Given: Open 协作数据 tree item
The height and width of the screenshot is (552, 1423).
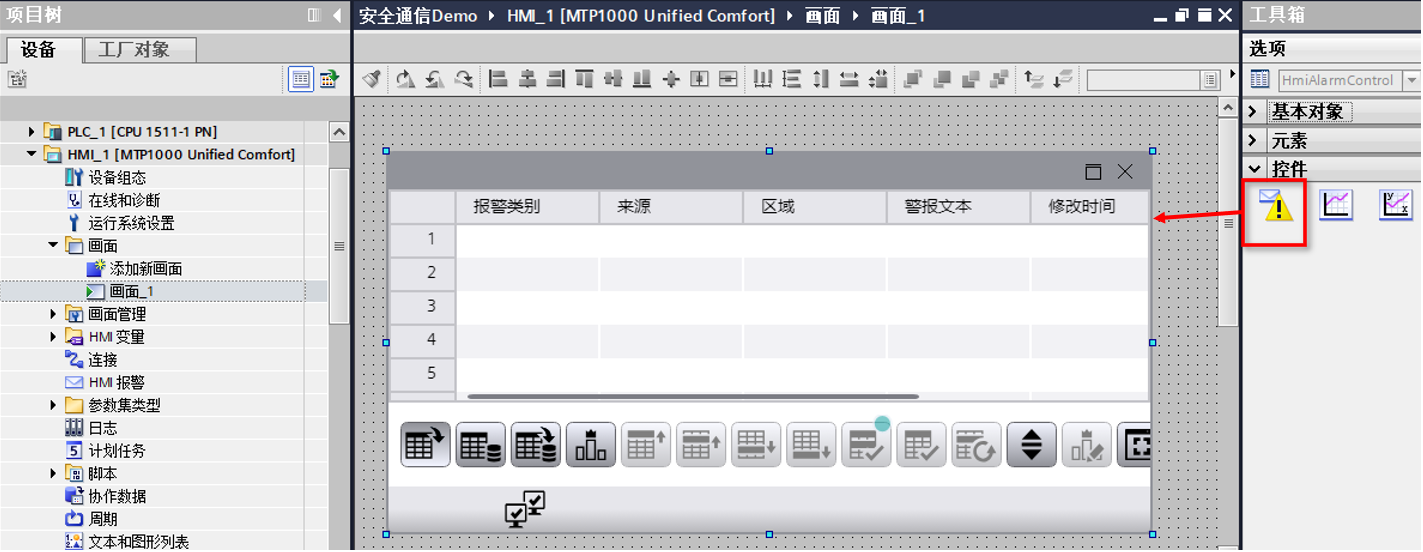Looking at the screenshot, I should pyautogui.click(x=117, y=496).
